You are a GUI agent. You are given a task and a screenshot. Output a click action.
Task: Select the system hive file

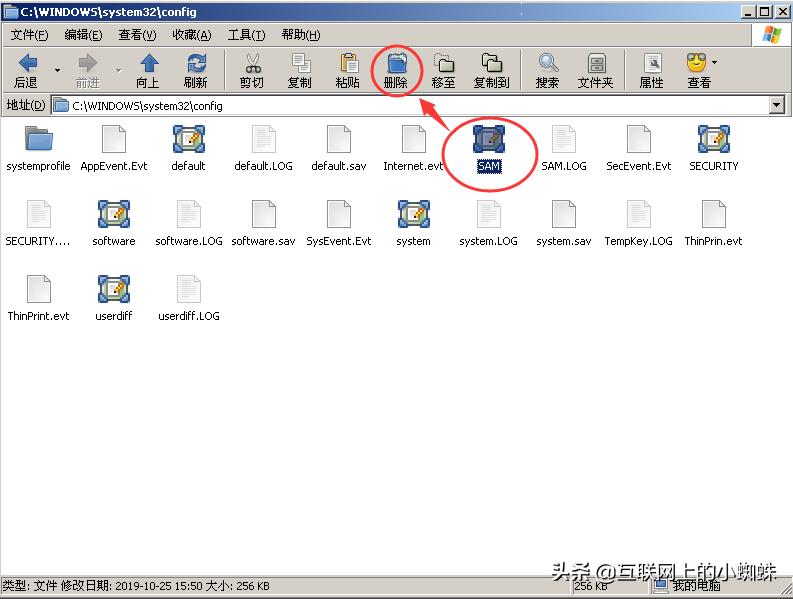click(x=414, y=224)
